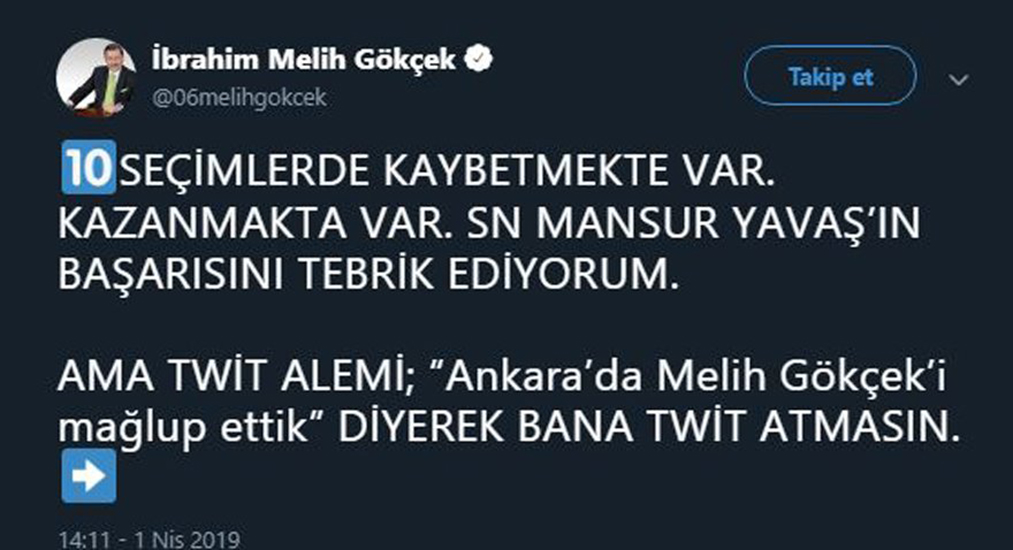Screen dimensions: 1013x550
Task: Click the verified badge beside the name
Action: (x=481, y=59)
